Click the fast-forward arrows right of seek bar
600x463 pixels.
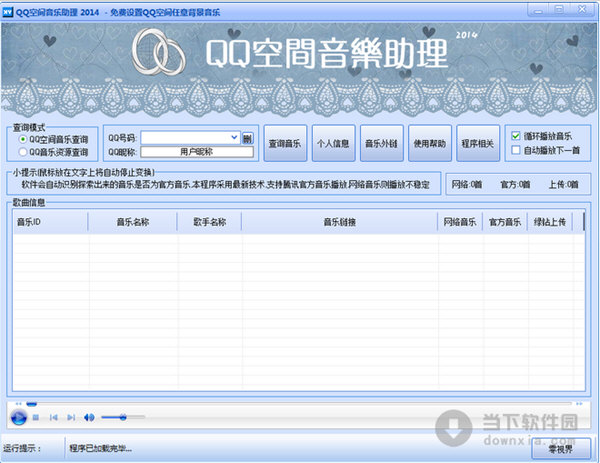click(x=579, y=404)
